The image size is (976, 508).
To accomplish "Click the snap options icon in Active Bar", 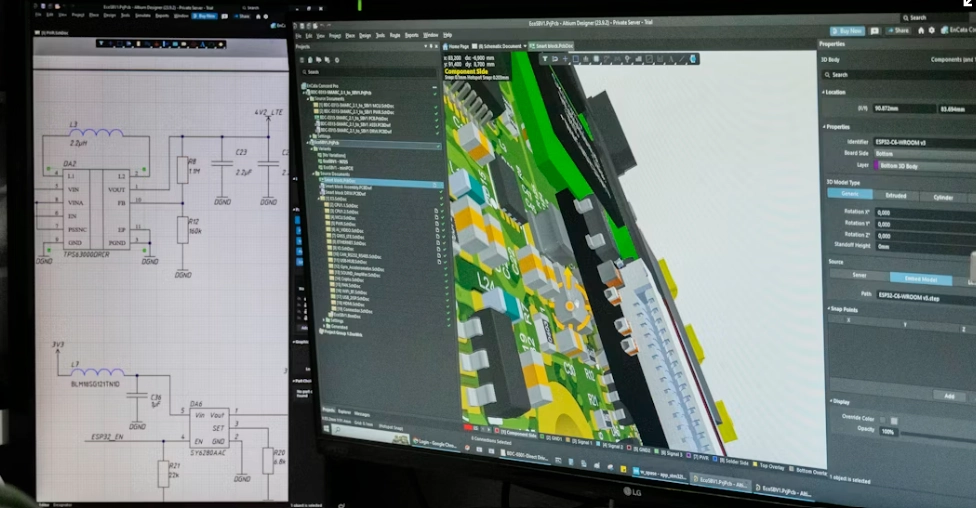I will point(555,59).
